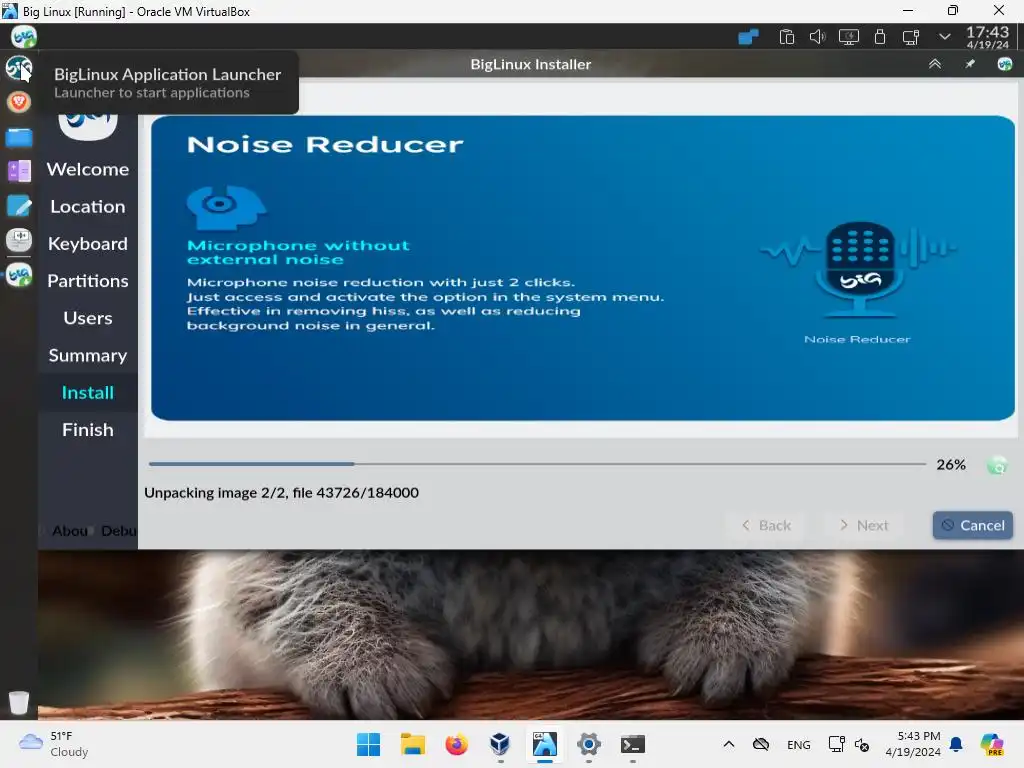
Task: Launch Brave browser from the dock
Action: click(x=18, y=102)
